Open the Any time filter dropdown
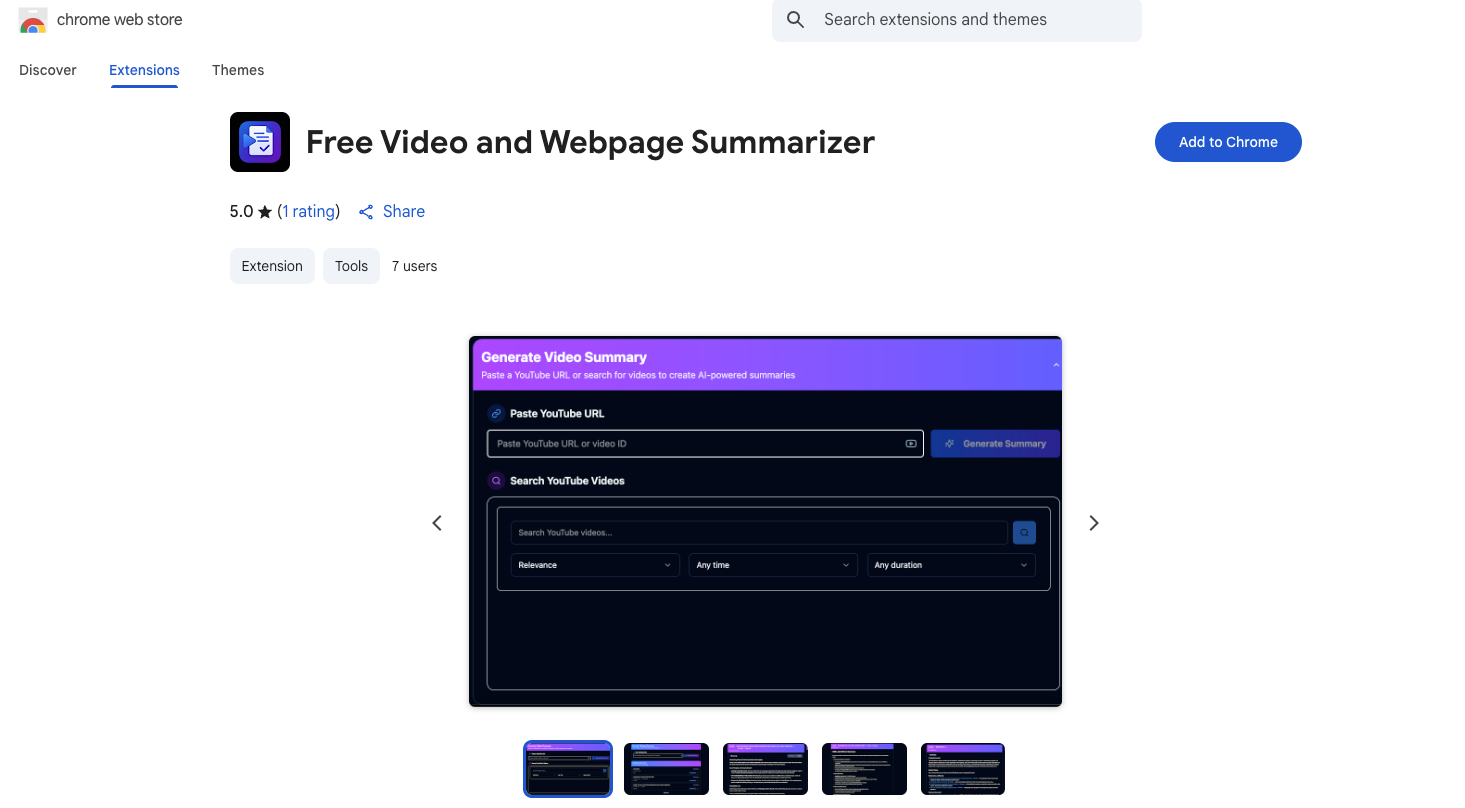Image resolution: width=1465 pixels, height=808 pixels. [773, 565]
